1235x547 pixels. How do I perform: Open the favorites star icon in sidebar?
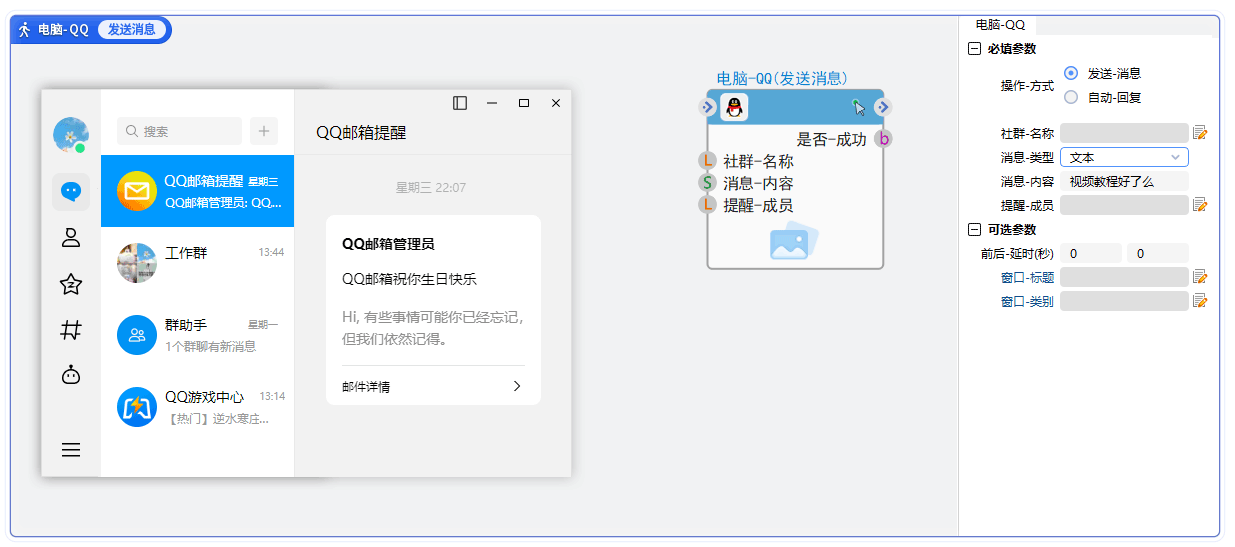(71, 285)
